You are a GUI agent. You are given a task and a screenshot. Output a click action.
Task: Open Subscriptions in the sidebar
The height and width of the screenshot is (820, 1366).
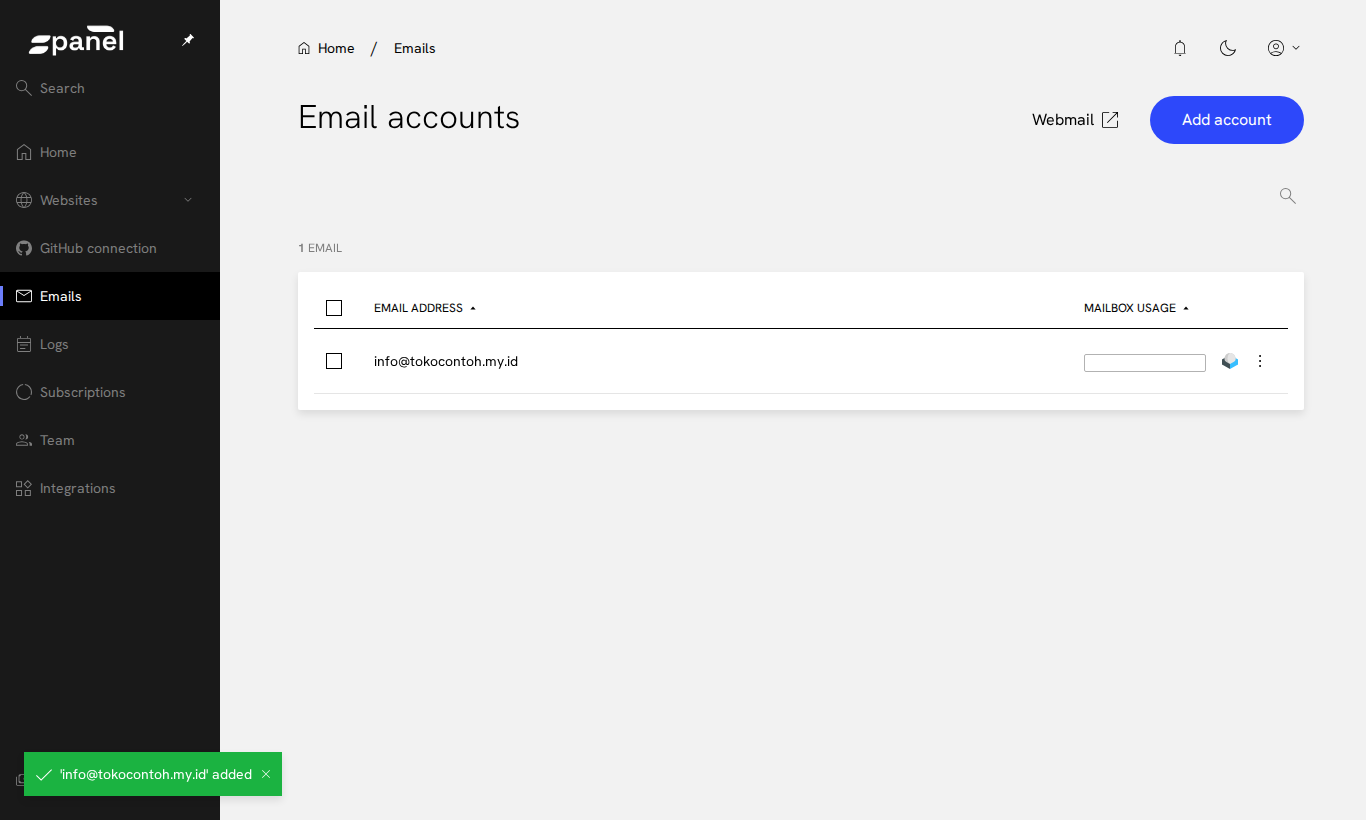pos(110,392)
